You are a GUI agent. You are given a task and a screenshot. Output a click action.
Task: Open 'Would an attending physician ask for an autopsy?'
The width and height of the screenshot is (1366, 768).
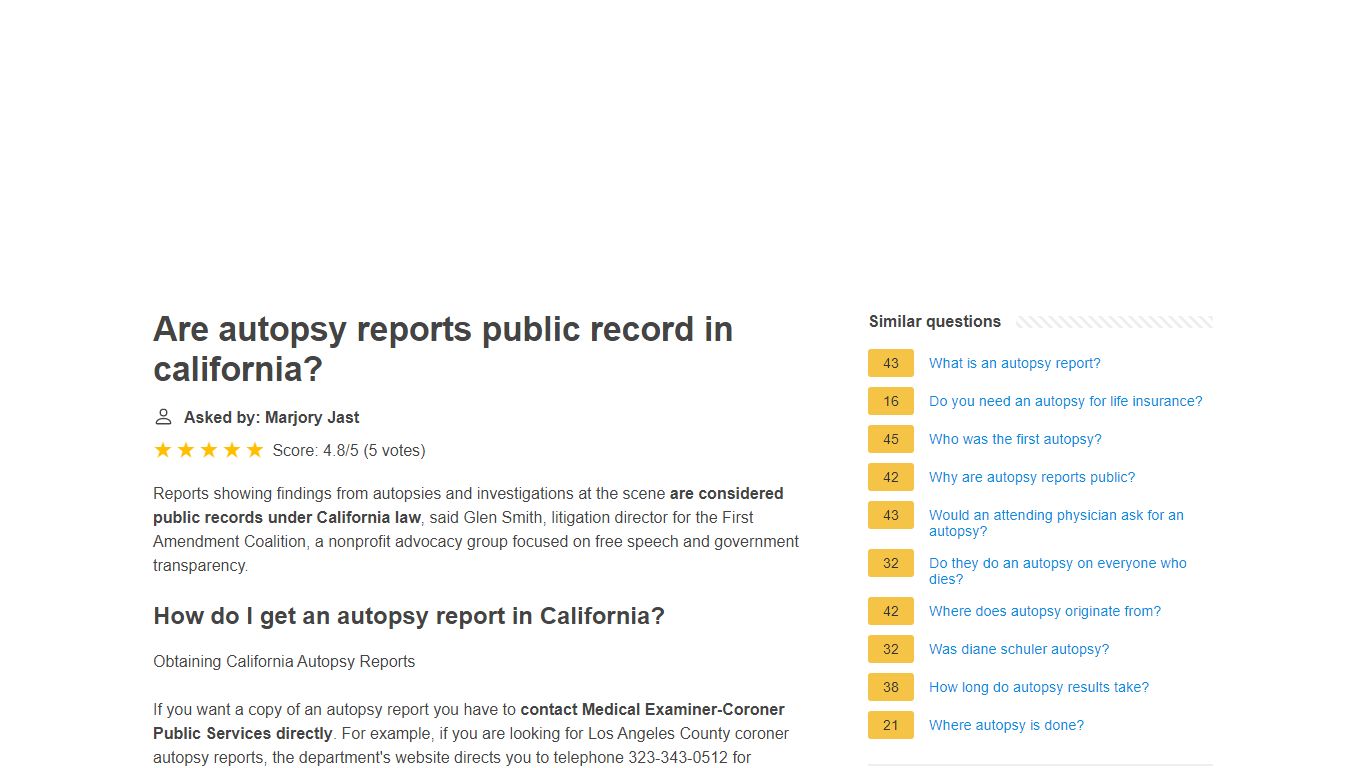click(1056, 523)
